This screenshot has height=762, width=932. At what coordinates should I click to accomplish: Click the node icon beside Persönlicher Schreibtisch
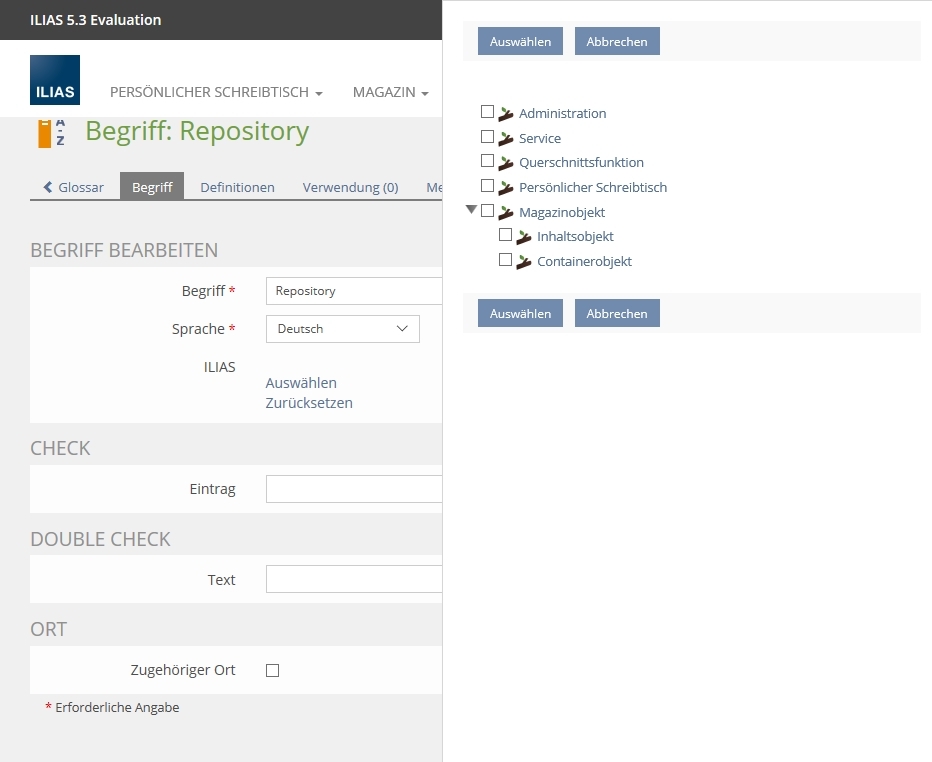[x=506, y=188]
